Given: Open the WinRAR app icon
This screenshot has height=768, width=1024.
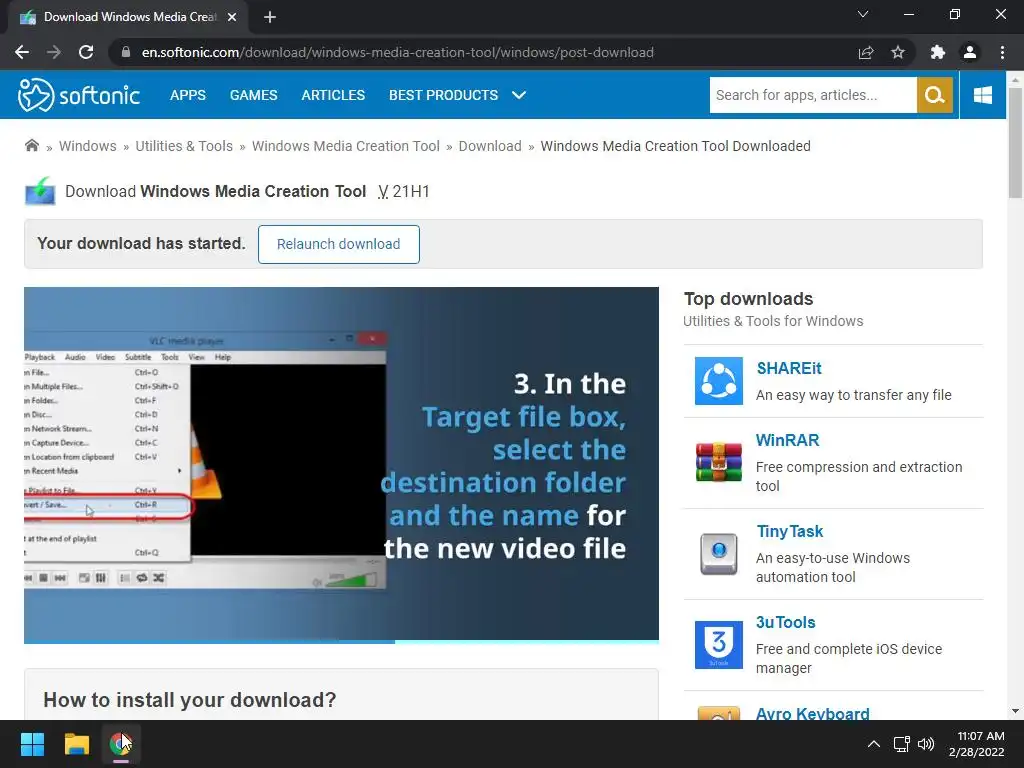Looking at the screenshot, I should (718, 462).
